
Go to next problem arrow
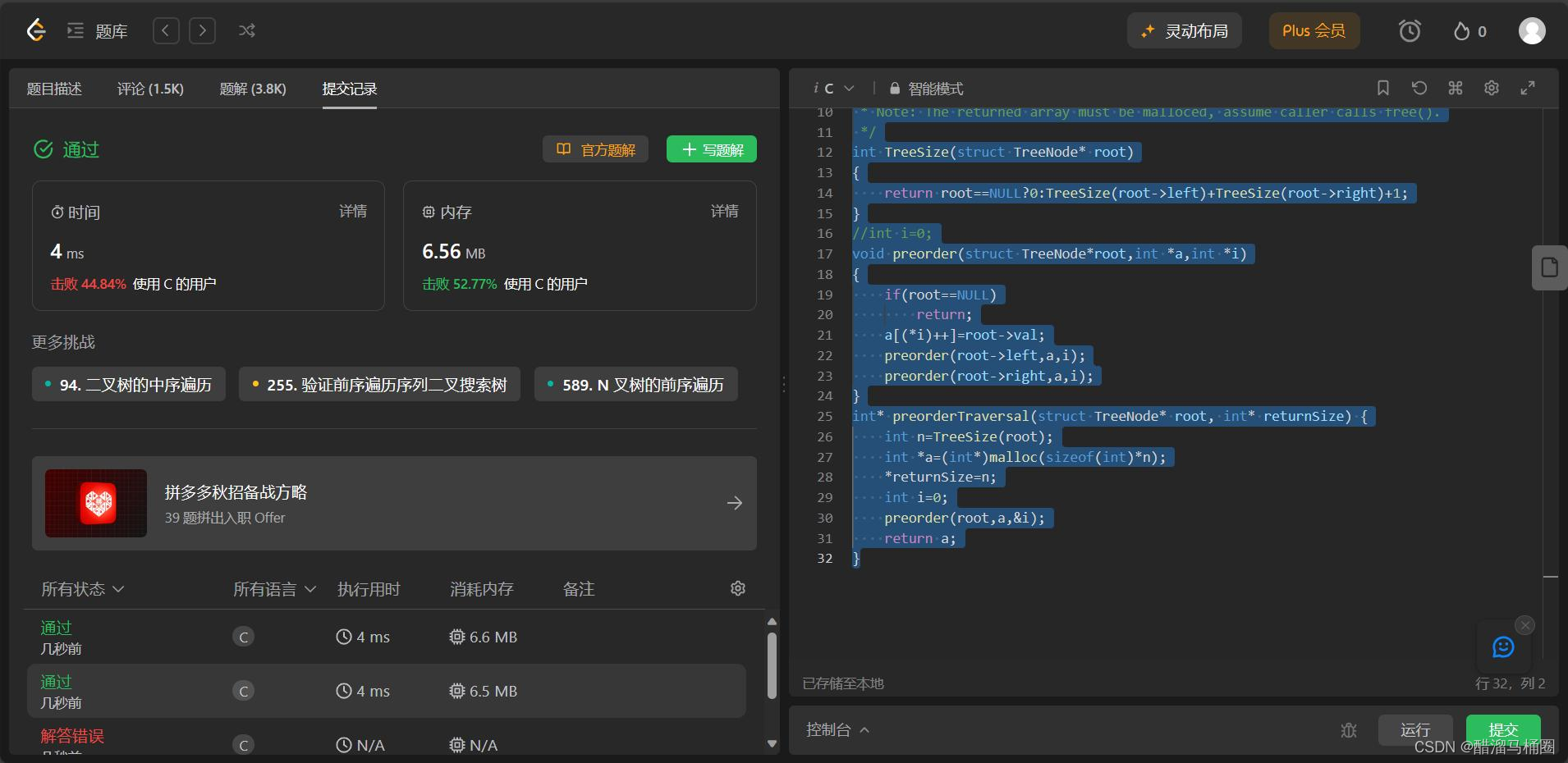[x=203, y=31]
